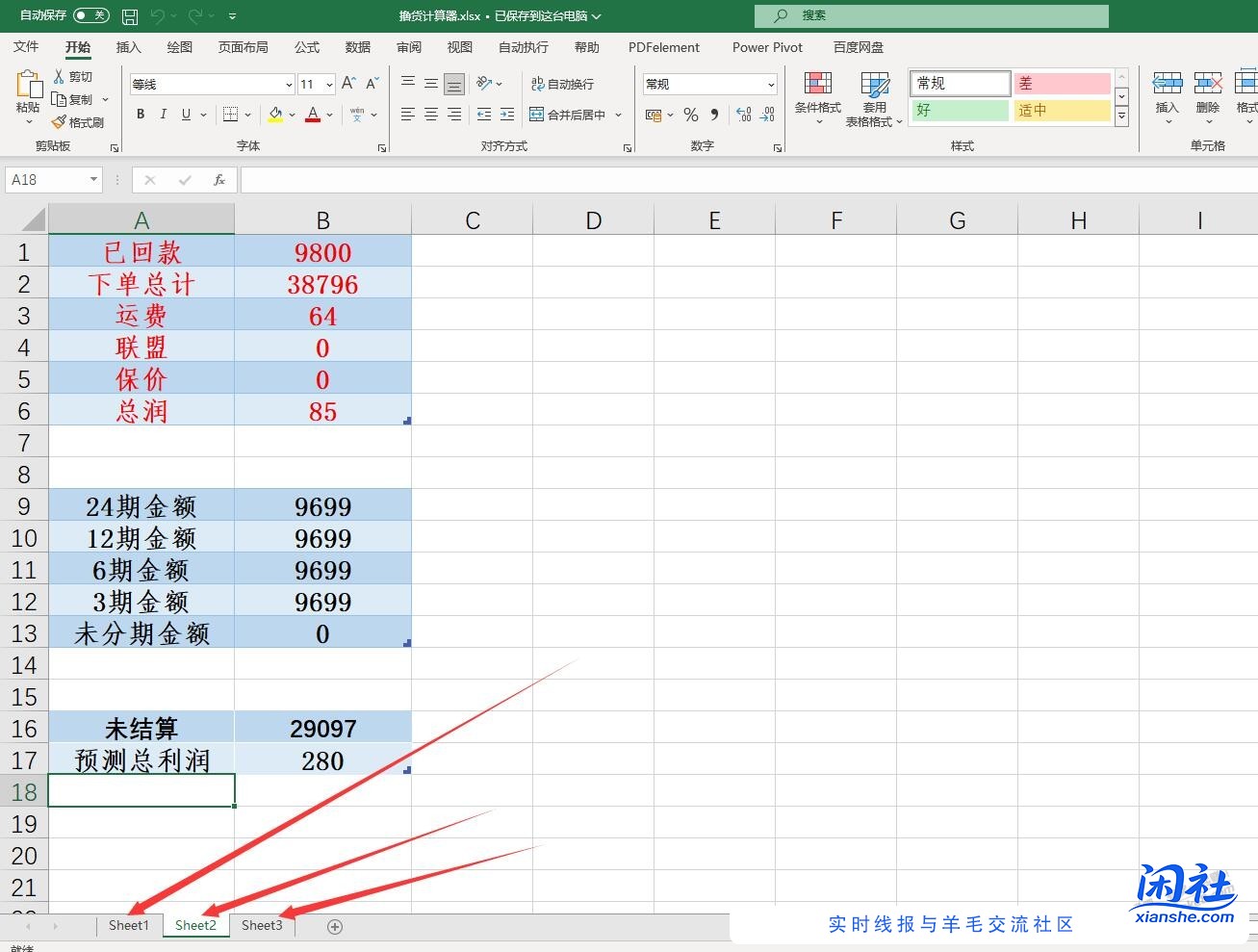Click the insert function fx icon
This screenshot has width=1258, height=952.
coord(219,180)
